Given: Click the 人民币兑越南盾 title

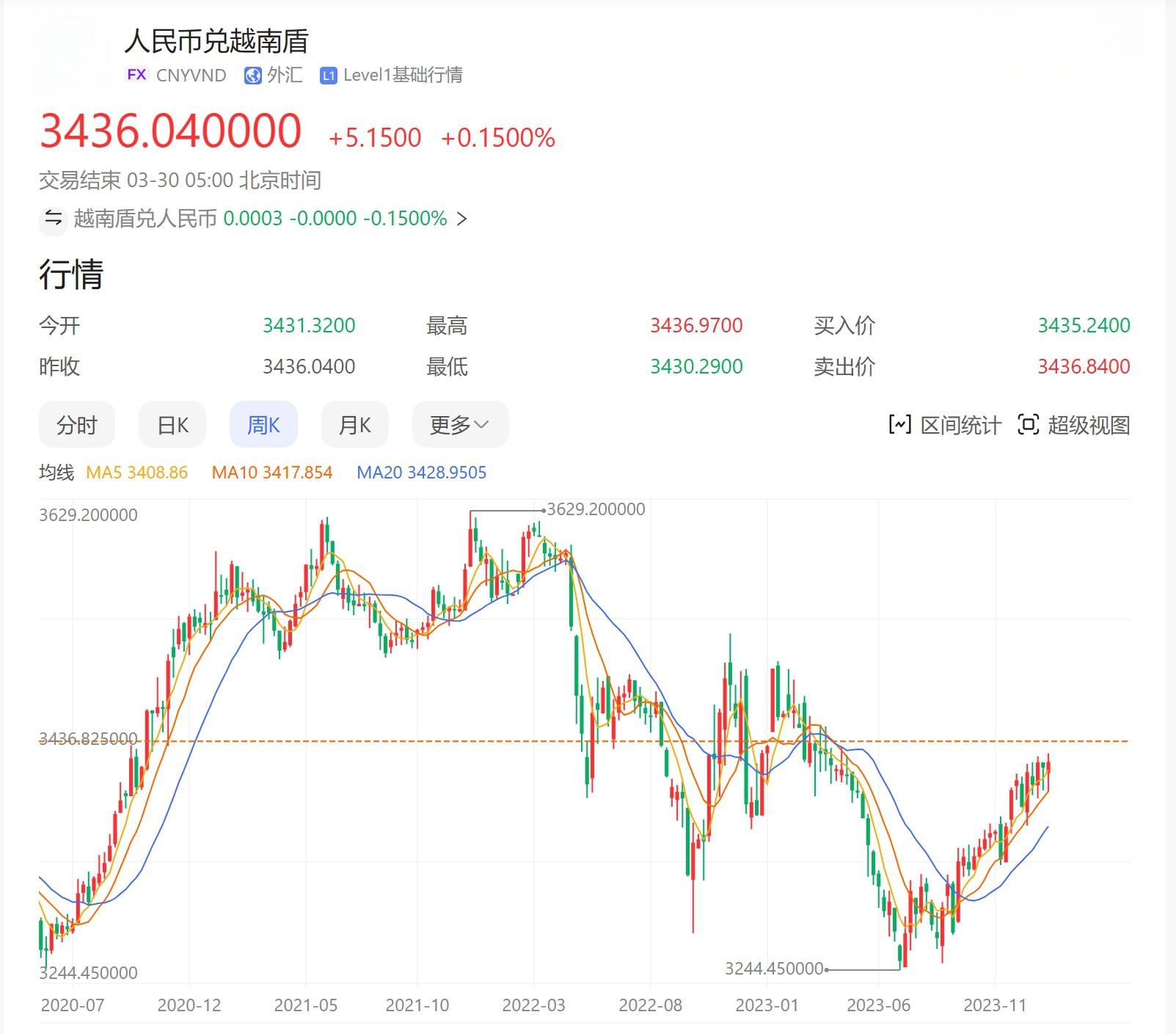Looking at the screenshot, I should point(216,40).
